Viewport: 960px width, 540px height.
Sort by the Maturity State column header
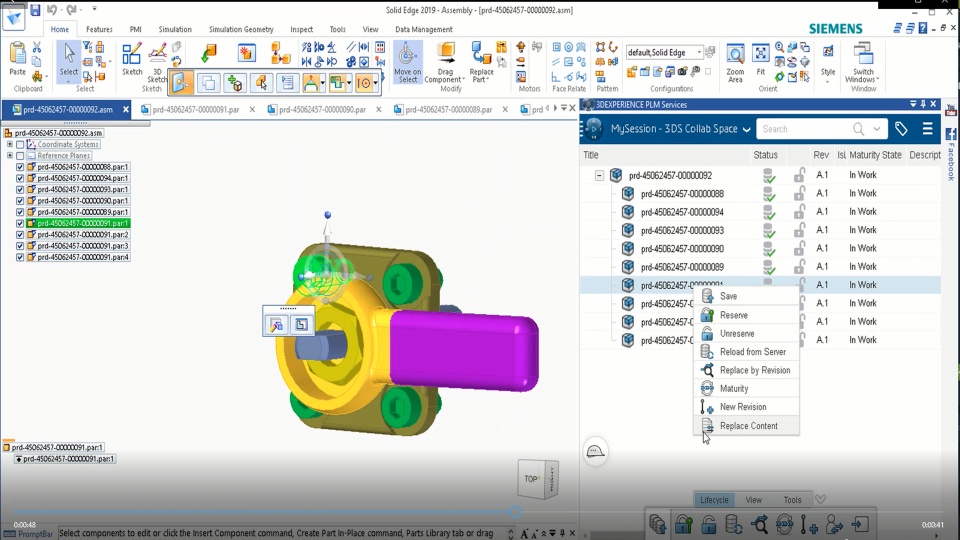pos(875,155)
